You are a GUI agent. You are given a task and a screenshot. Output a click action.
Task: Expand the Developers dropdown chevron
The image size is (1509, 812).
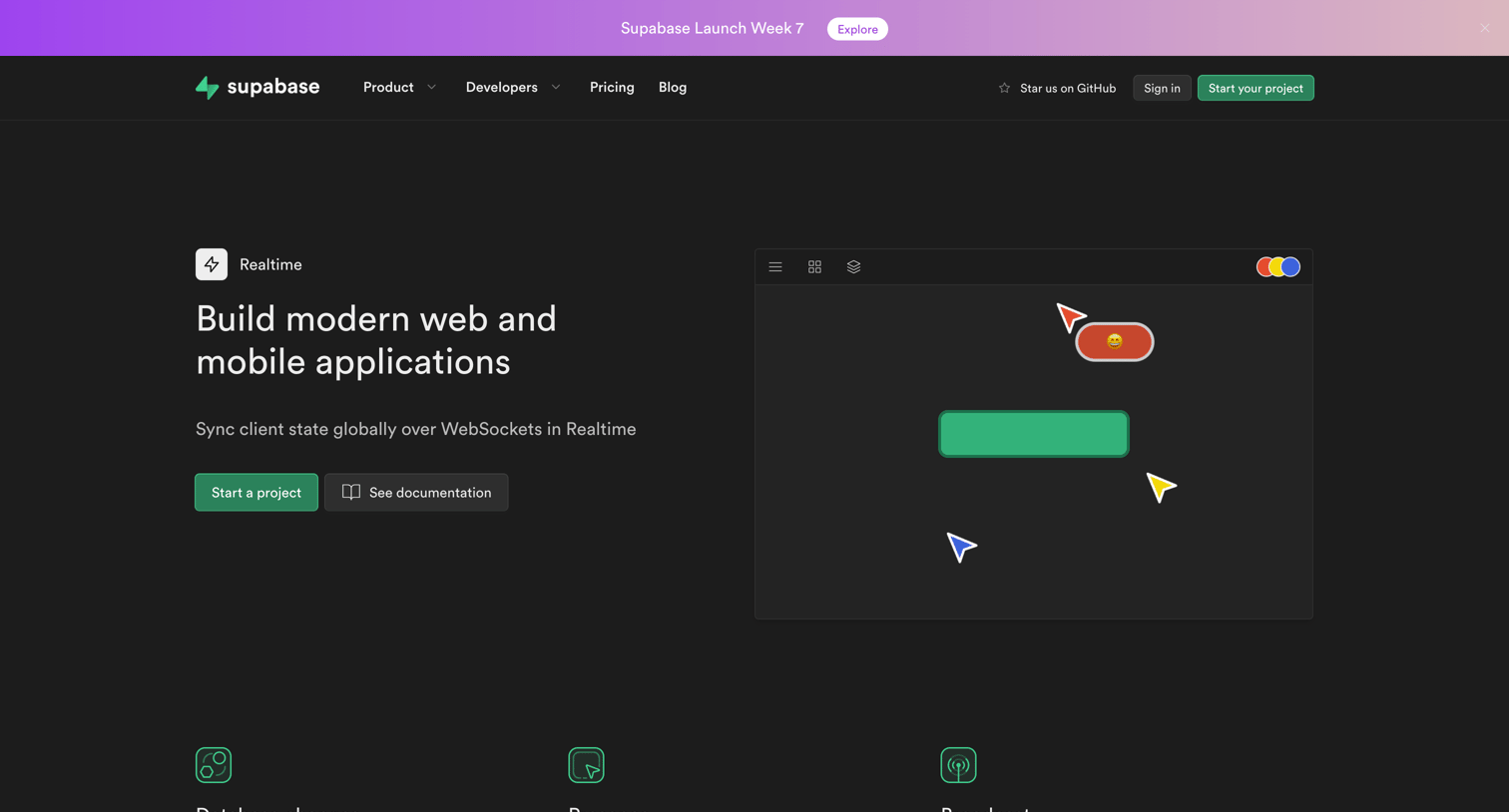click(x=556, y=88)
